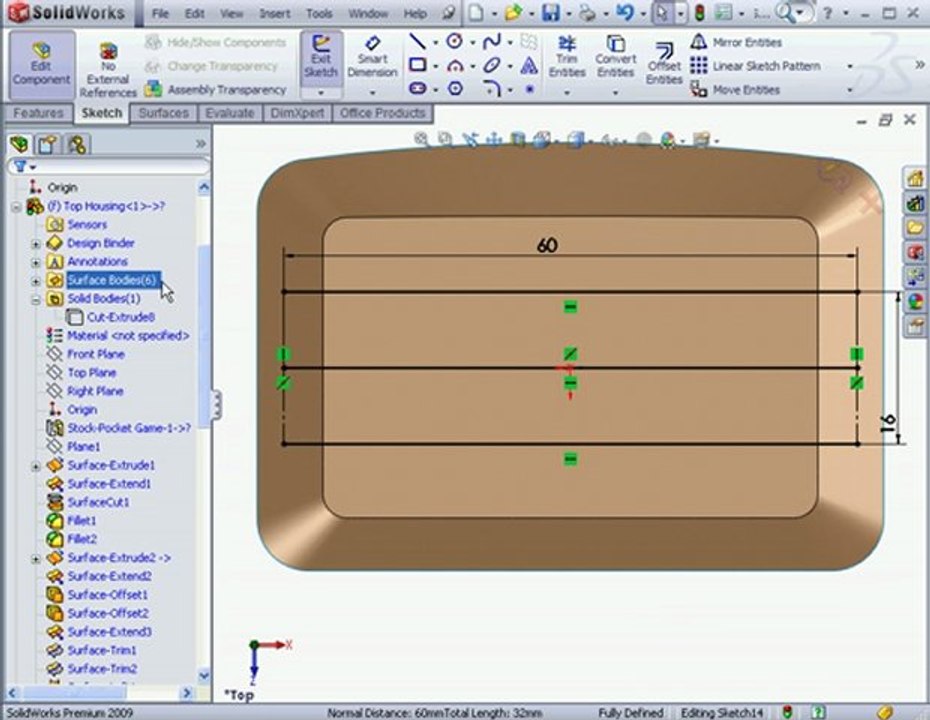
Task: Open Linear Sketch Pattern dropdown arrow
Action: (x=849, y=66)
